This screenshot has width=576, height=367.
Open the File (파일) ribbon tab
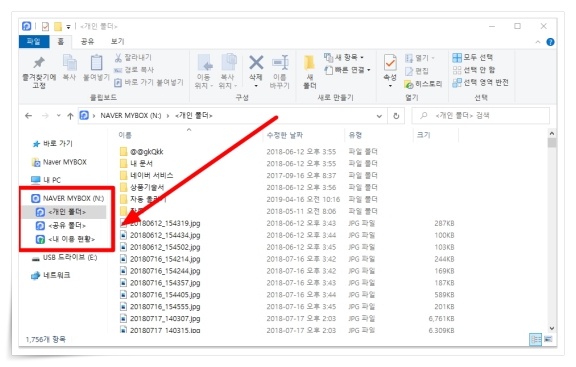pos(34,41)
